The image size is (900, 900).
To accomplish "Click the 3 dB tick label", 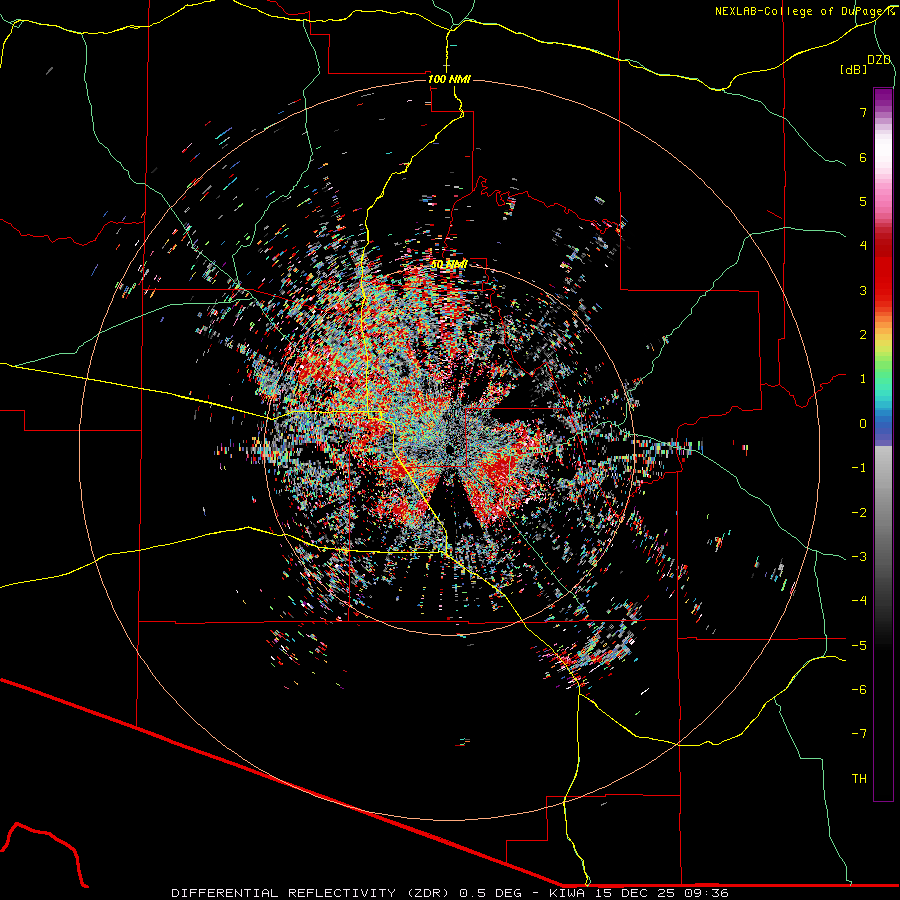I will (x=863, y=290).
